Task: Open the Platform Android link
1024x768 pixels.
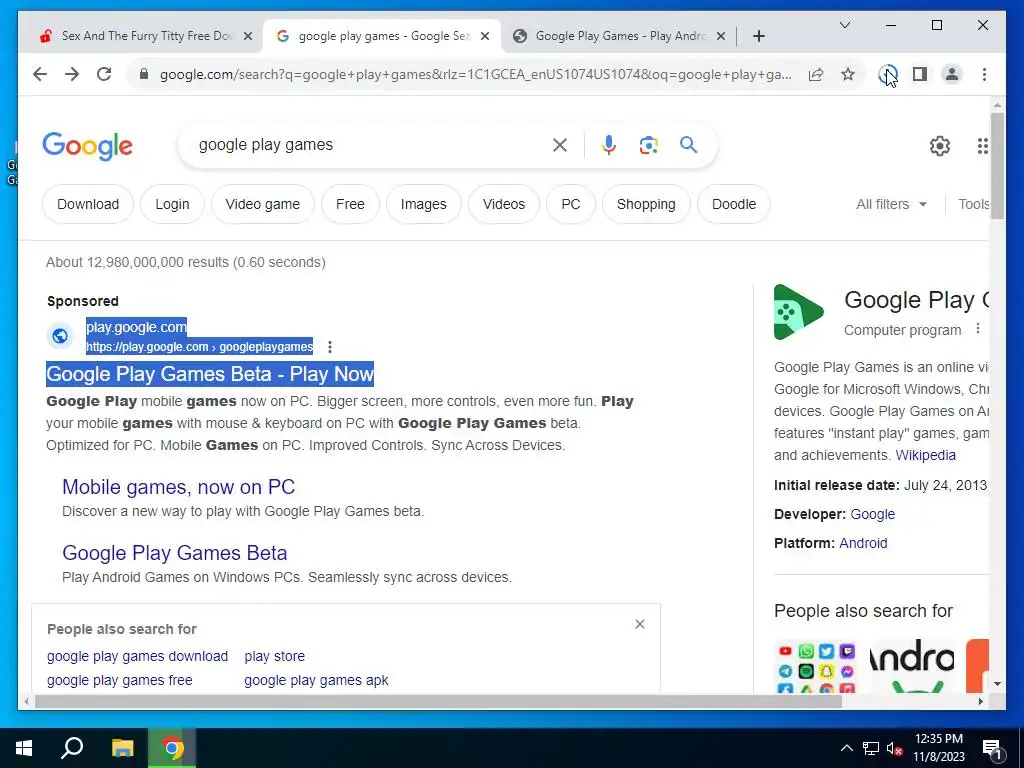Action: [x=863, y=543]
